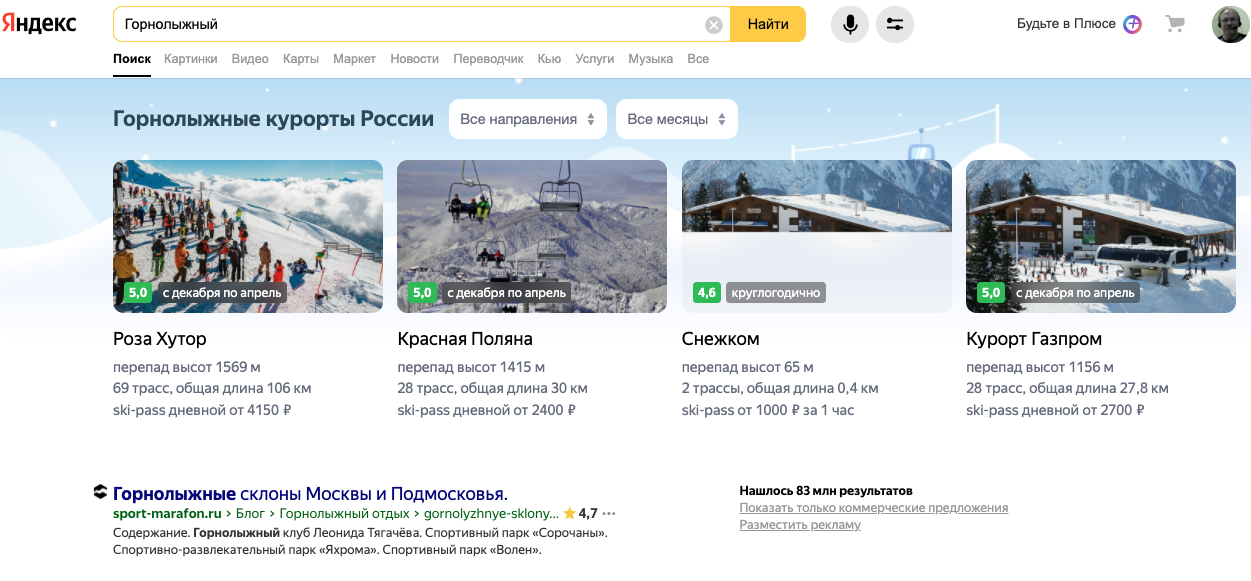Select the Поиск tab
Image resolution: width=1251 pixels, height=581 pixels.
[132, 59]
